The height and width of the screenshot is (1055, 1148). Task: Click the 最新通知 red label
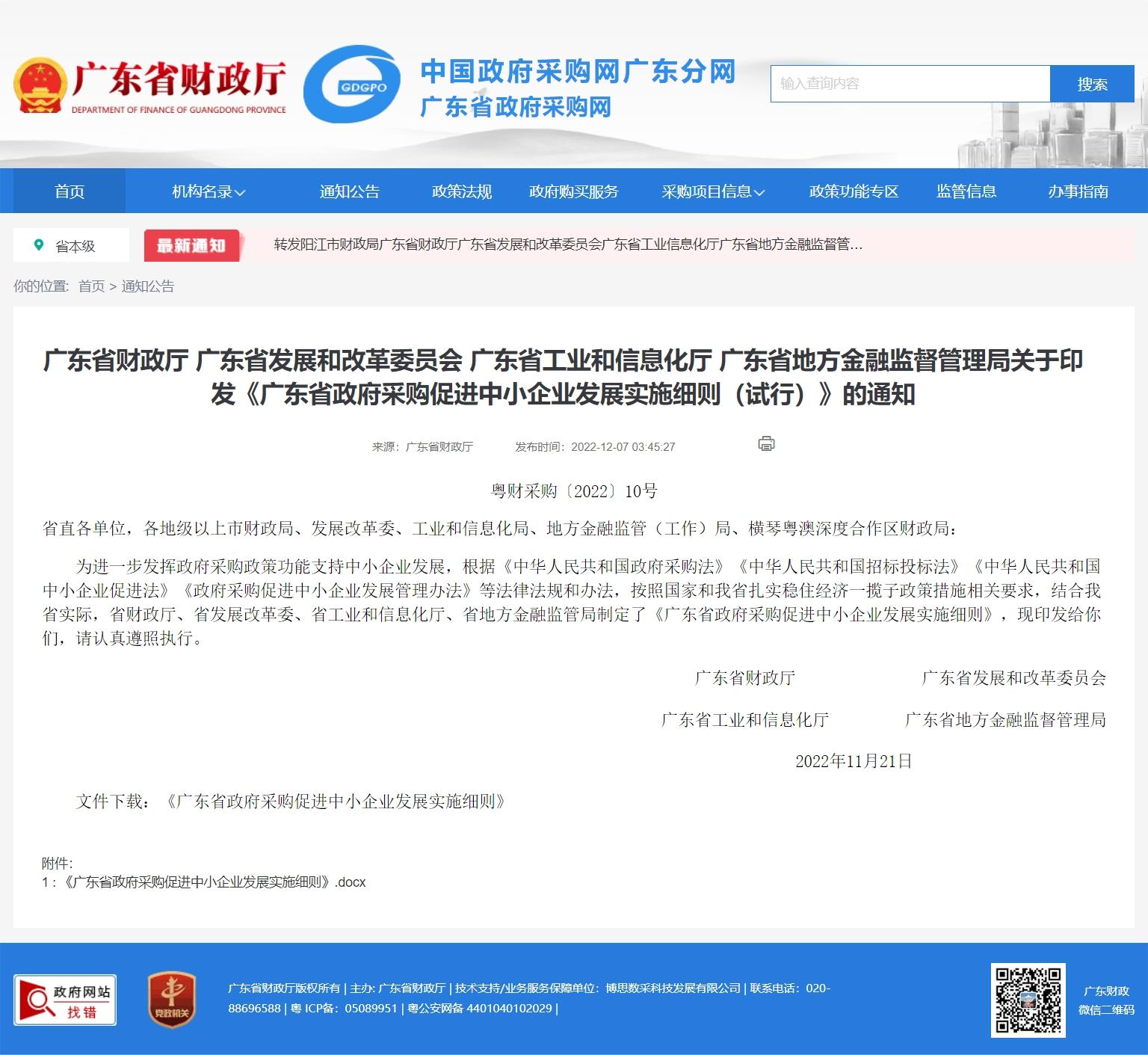pyautogui.click(x=191, y=245)
